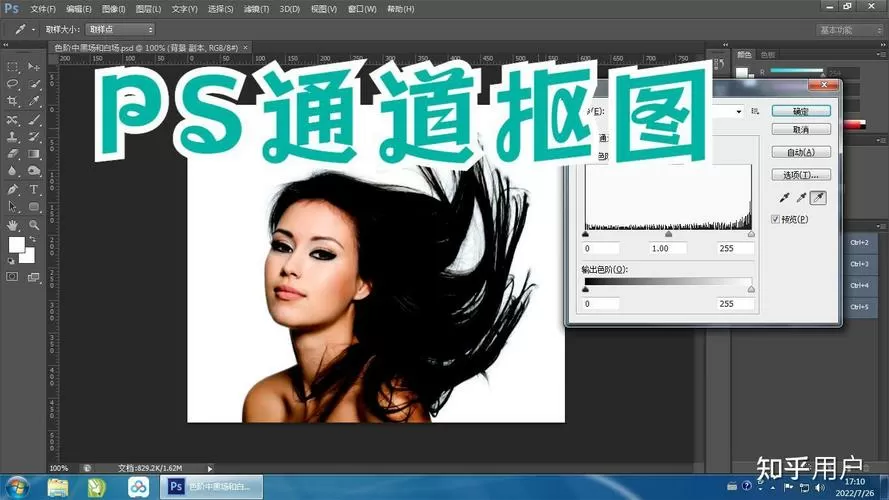
Task: Click the gray point eyedropper in Levels
Action: (801, 197)
